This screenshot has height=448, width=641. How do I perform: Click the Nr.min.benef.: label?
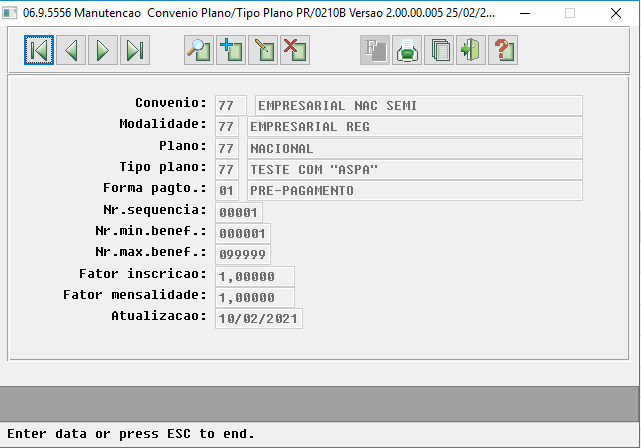pos(151,231)
